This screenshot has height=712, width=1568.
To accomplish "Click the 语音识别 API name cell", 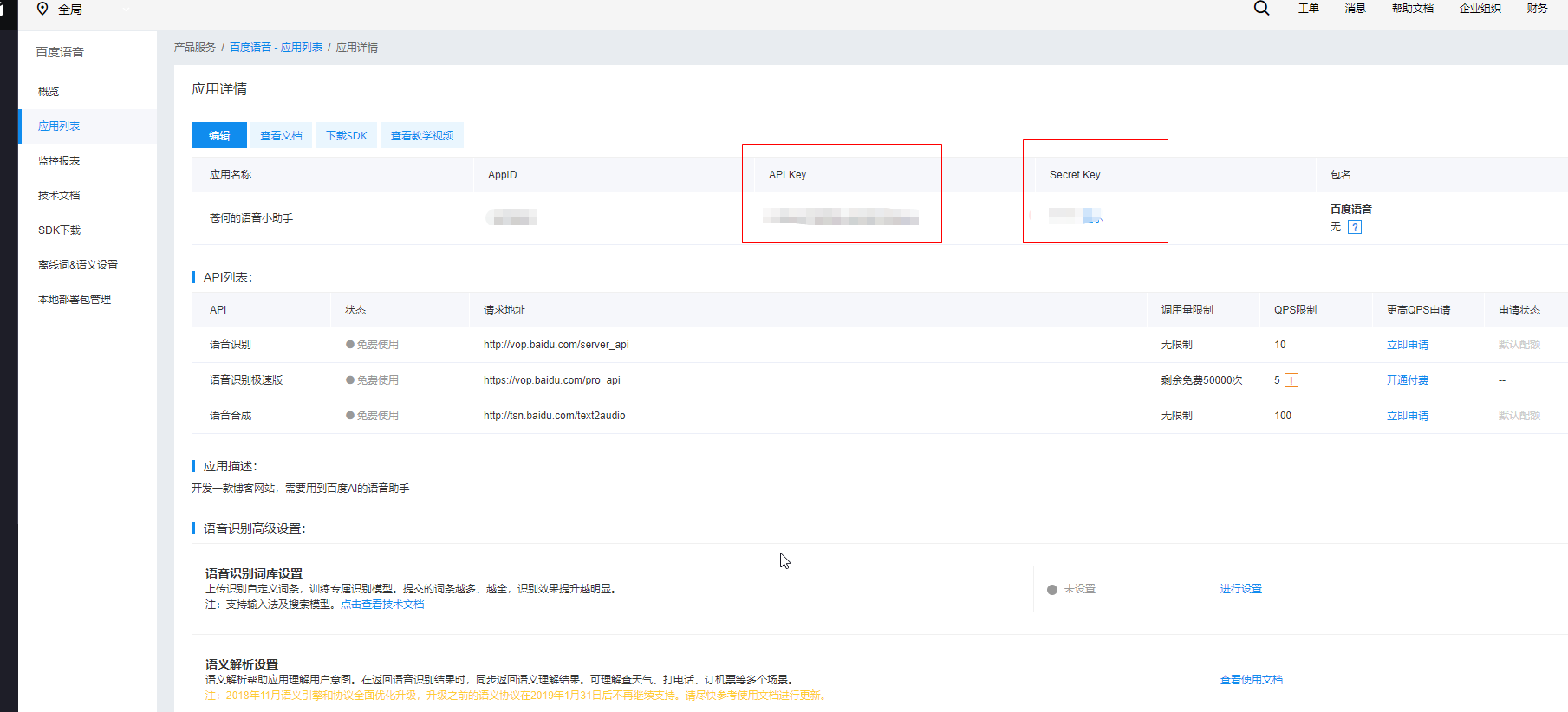I will click(230, 345).
